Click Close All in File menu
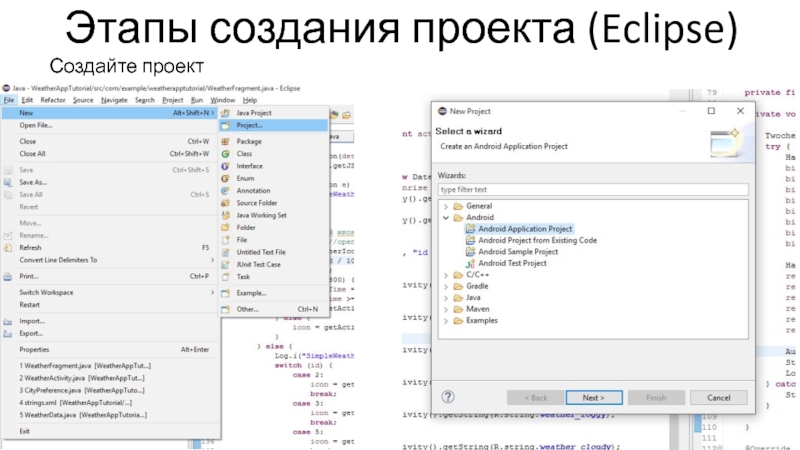Image resolution: width=800 pixels, height=450 pixels. (112, 154)
